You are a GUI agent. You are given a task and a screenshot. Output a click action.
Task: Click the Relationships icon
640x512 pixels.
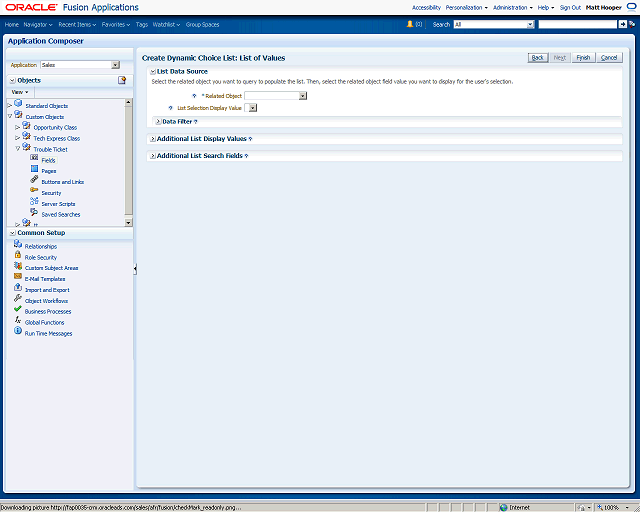(18, 245)
